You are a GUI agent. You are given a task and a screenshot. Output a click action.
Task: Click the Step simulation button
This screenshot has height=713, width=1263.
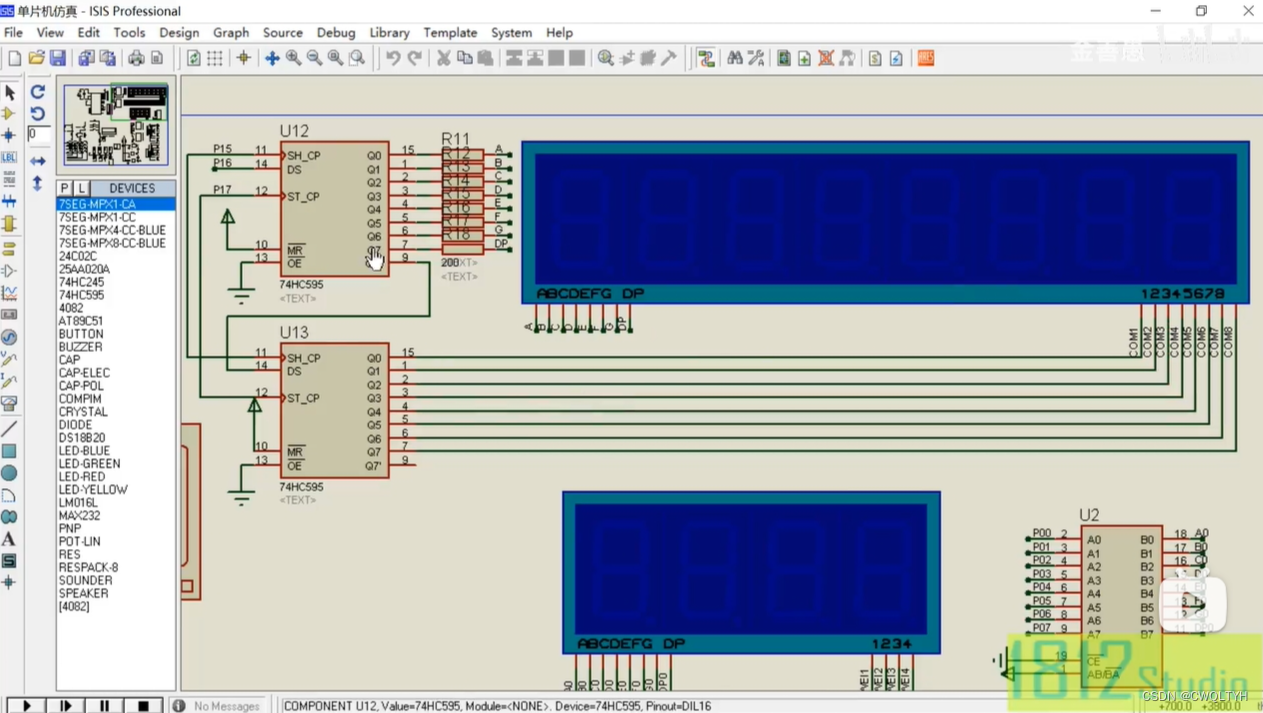[x=65, y=705]
